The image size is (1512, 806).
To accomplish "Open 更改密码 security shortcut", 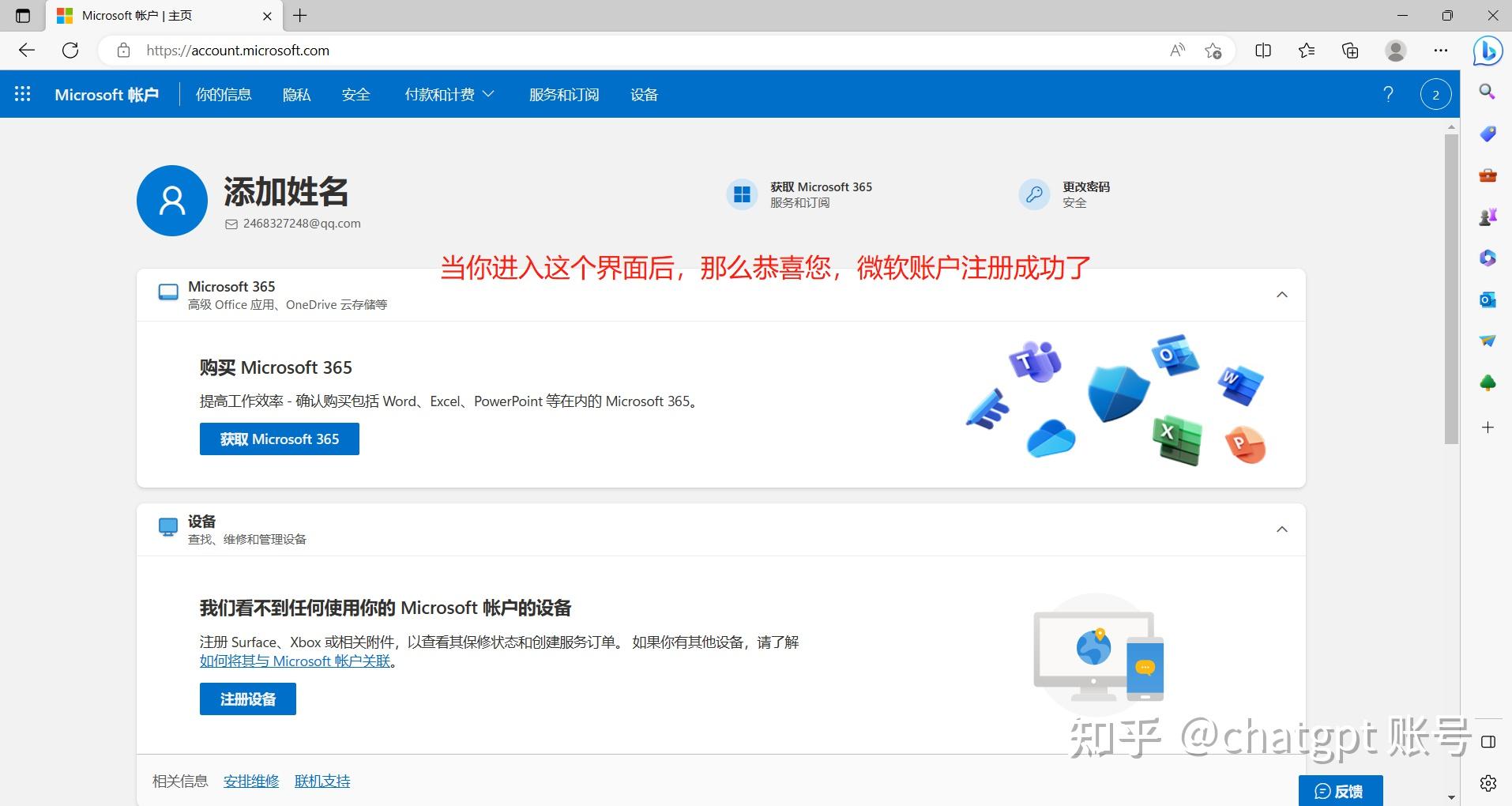I will pos(1065,194).
